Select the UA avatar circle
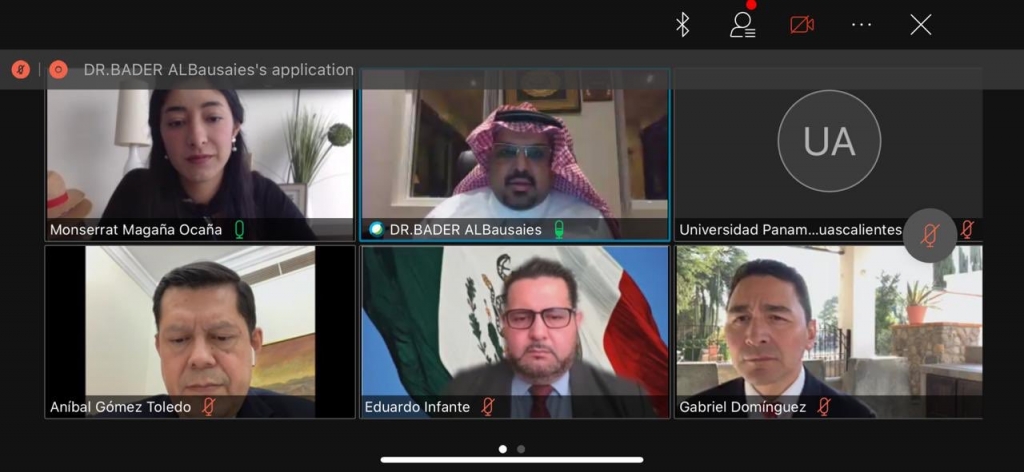The image size is (1024, 472). [x=829, y=141]
